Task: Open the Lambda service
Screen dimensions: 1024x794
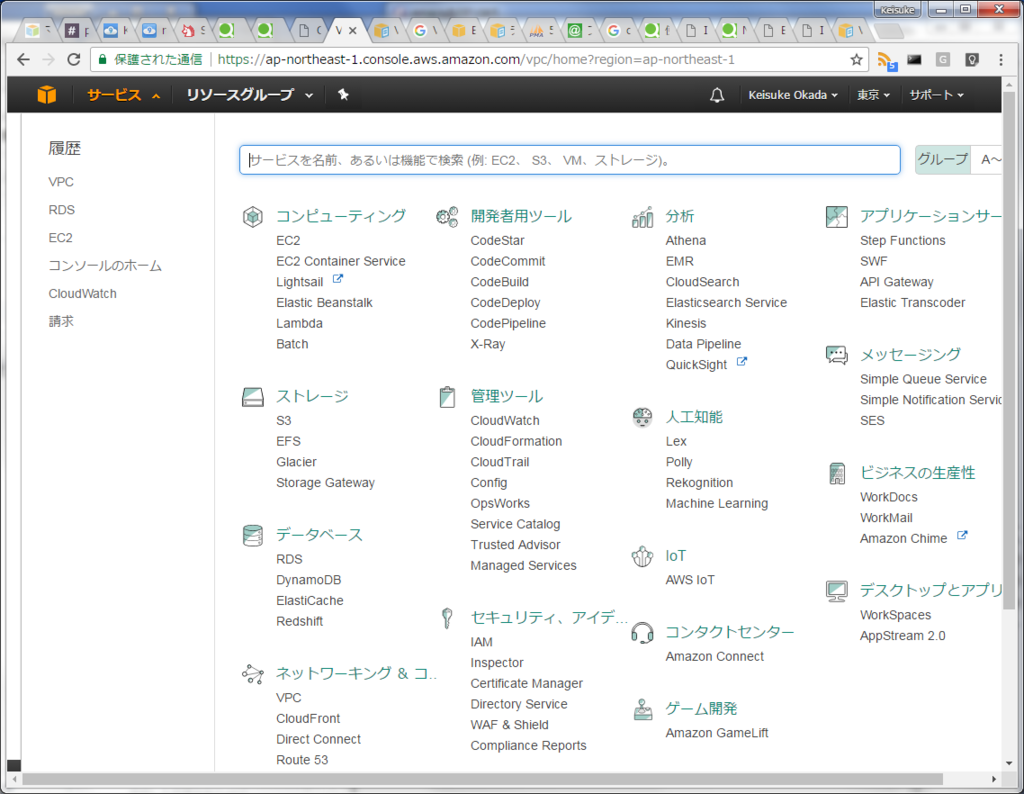Action: 299,323
